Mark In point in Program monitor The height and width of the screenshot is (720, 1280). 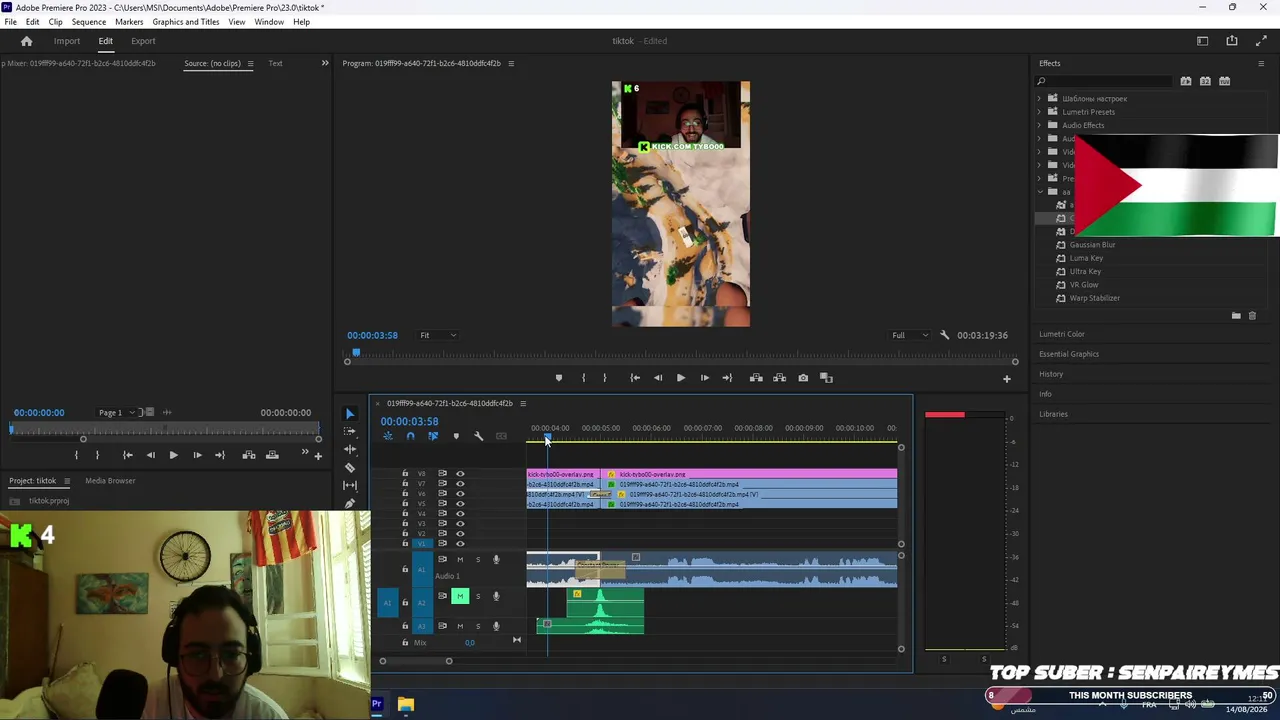[x=583, y=378]
